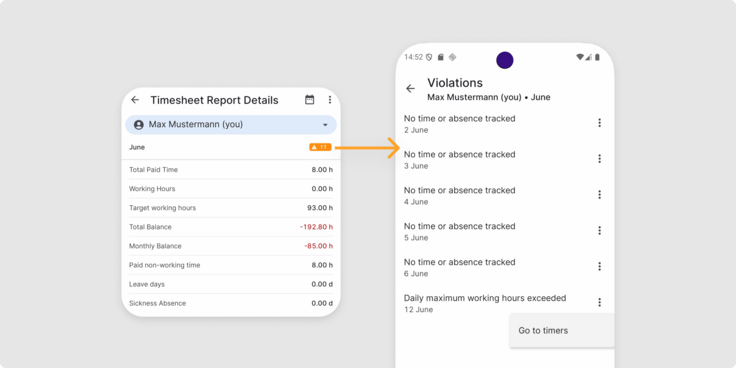The width and height of the screenshot is (736, 368).
Task: Click the Violations screen title
Action: pos(455,83)
